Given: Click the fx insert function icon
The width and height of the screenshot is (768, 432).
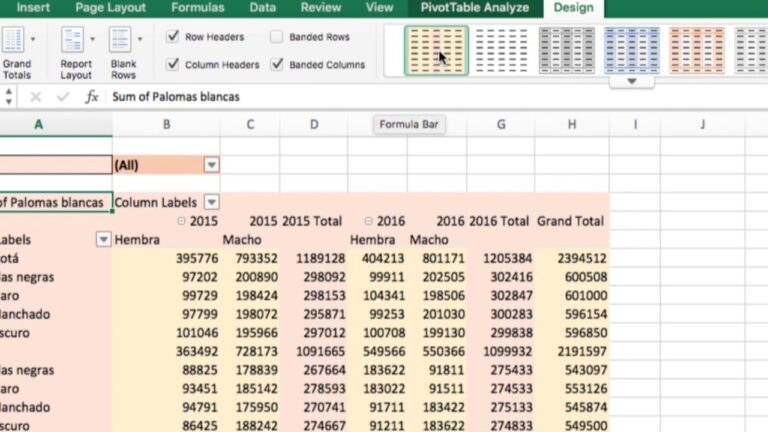Looking at the screenshot, I should [92, 97].
